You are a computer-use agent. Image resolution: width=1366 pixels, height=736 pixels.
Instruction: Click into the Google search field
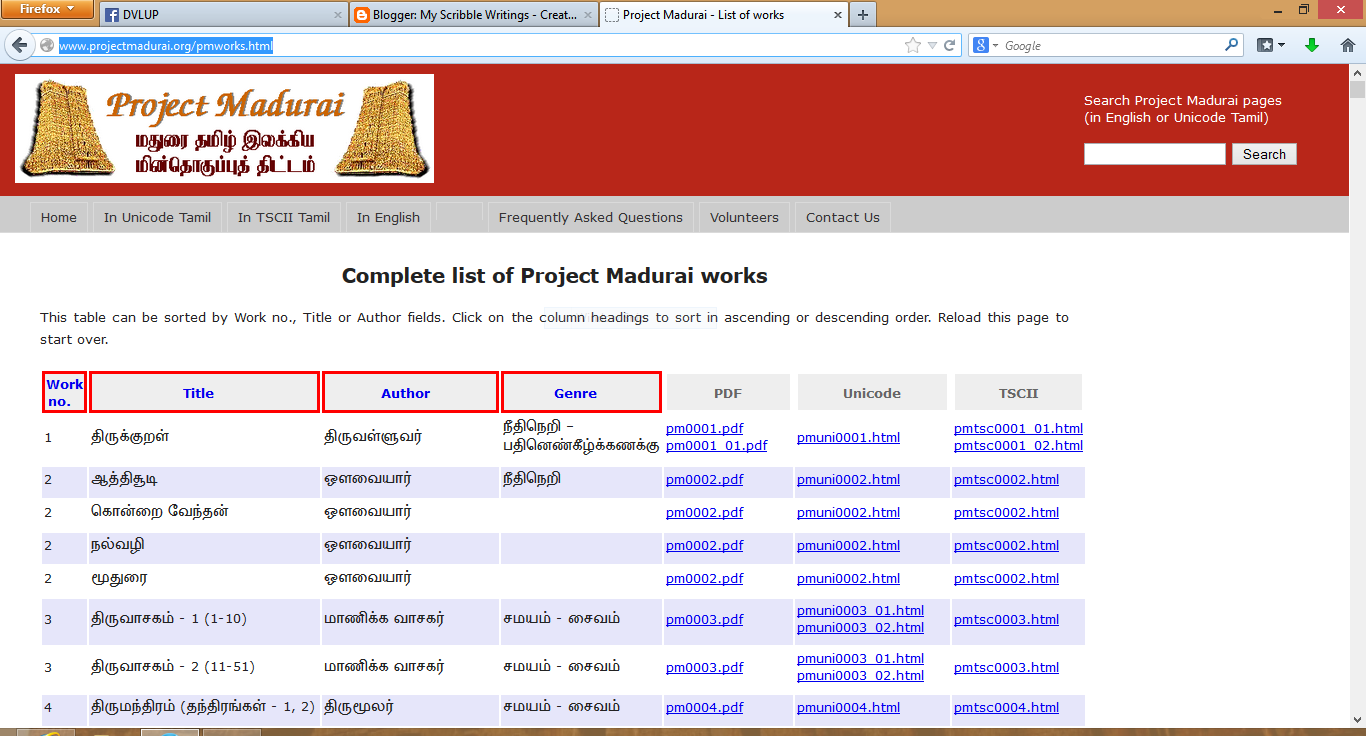[1112, 46]
